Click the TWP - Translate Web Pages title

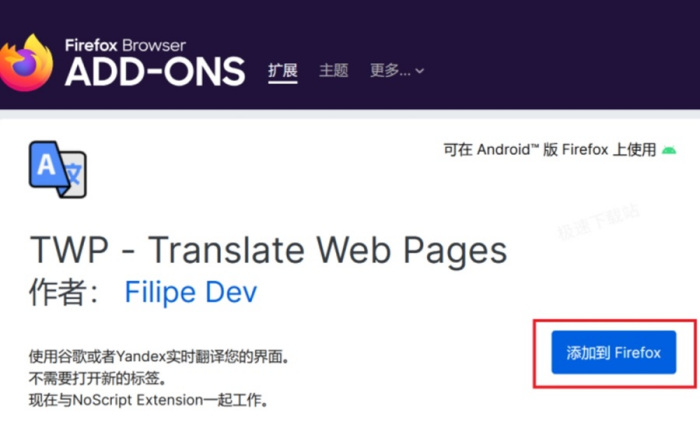click(268, 249)
